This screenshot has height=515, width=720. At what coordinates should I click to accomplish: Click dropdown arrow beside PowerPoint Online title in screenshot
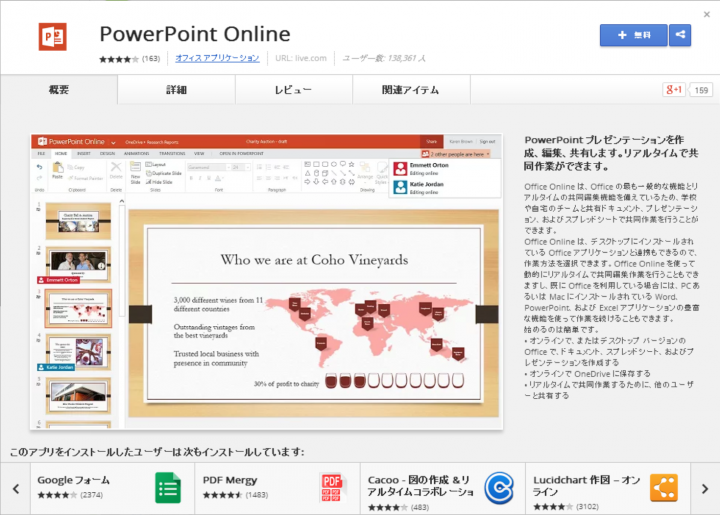click(x=113, y=142)
